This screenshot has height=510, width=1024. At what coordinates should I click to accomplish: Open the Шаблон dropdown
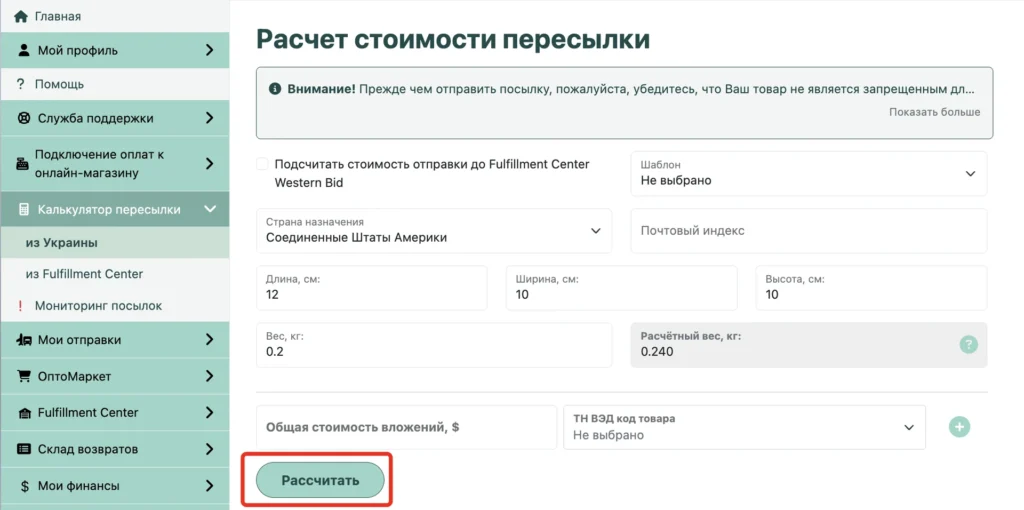coord(808,173)
